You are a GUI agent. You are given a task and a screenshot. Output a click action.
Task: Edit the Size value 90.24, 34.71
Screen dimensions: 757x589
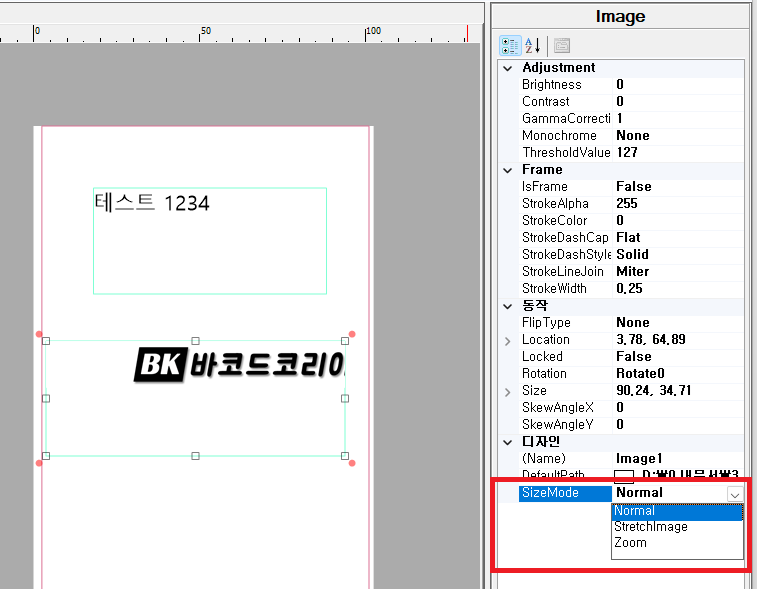pos(678,391)
